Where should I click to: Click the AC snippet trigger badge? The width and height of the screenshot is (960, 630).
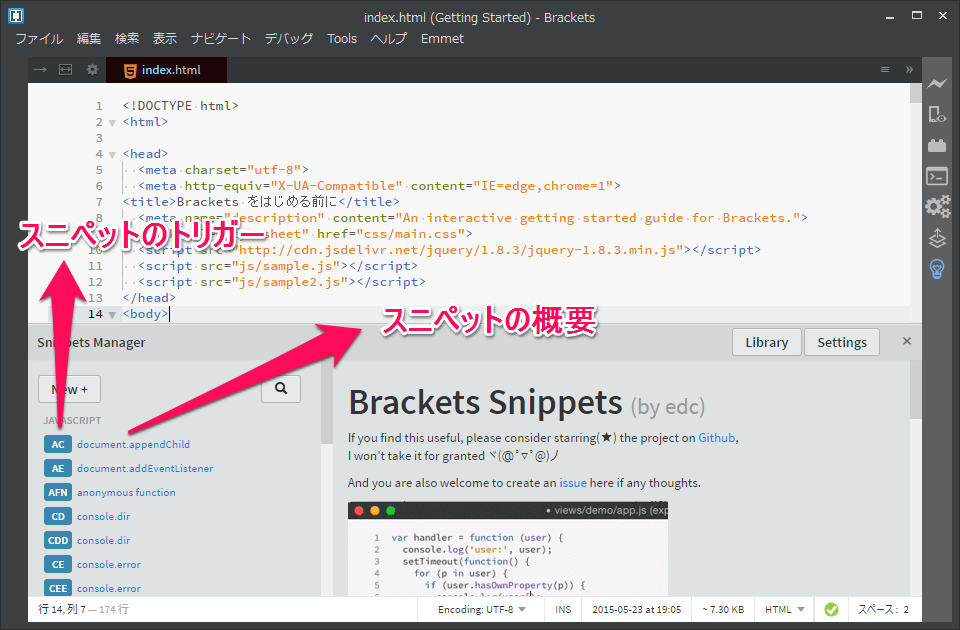point(58,444)
